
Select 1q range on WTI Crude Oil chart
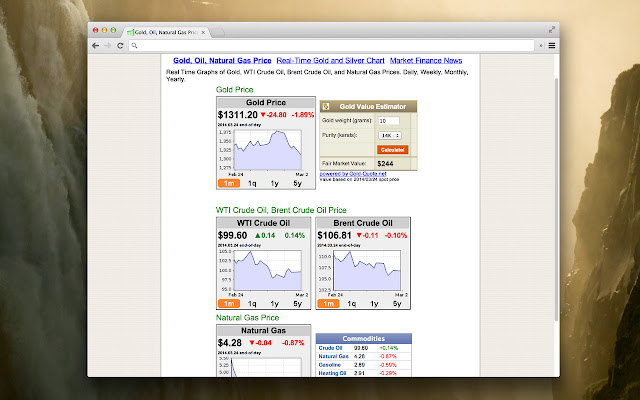click(252, 304)
